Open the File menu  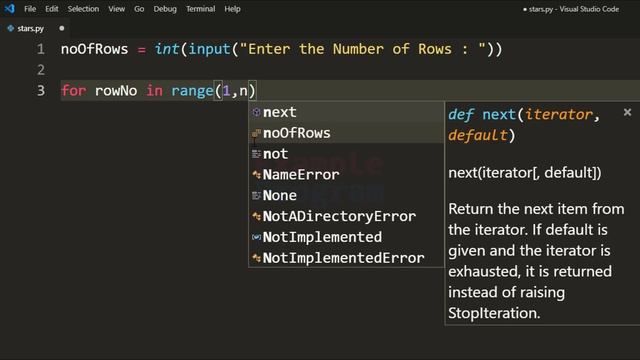[30, 9]
